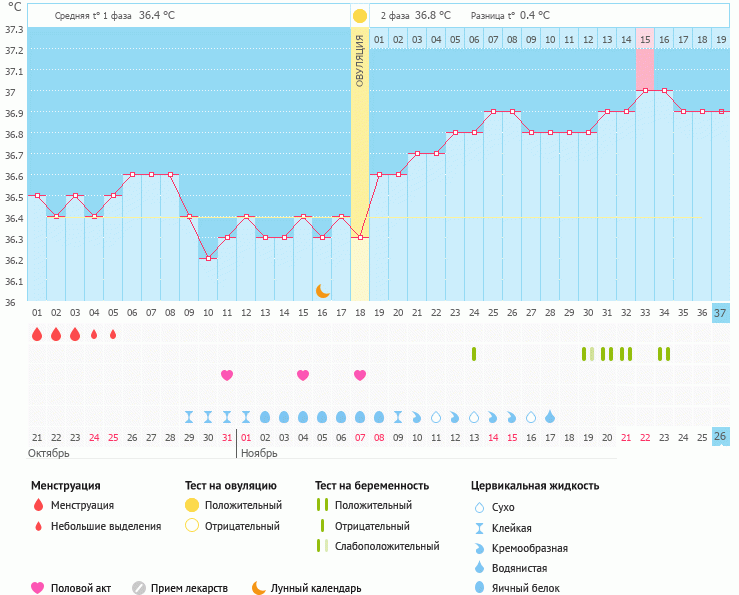
Task: Click the positive ovulation test legend circle
Action: (192, 506)
